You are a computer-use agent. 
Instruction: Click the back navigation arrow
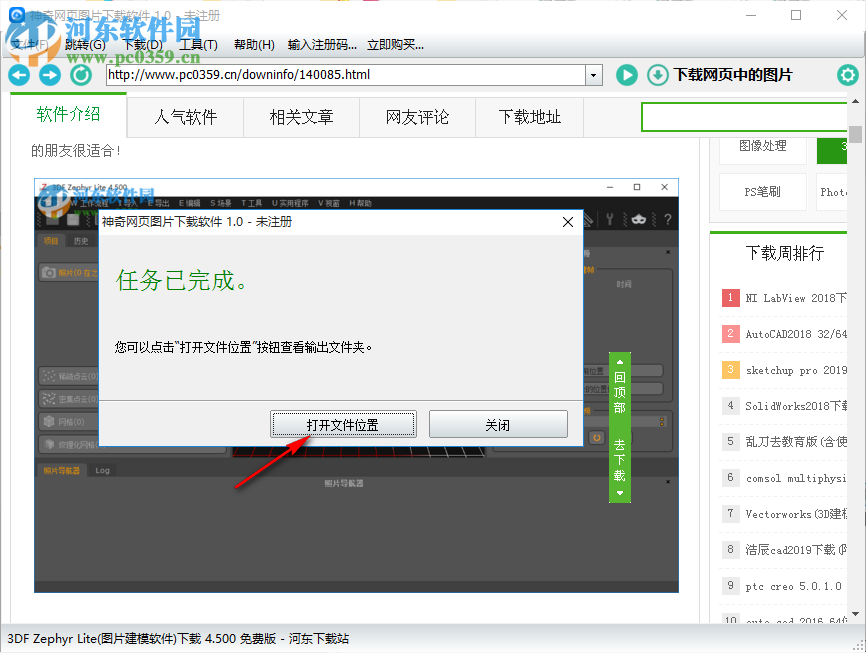pos(18,75)
